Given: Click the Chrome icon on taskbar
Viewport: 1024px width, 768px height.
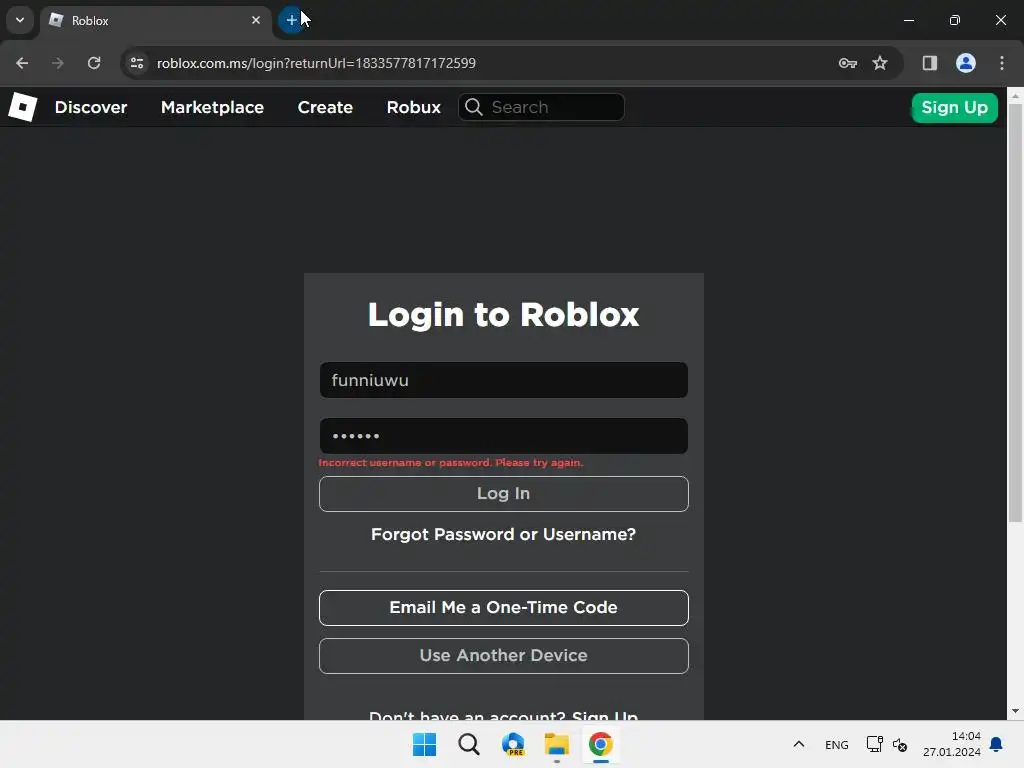Looking at the screenshot, I should point(601,744).
